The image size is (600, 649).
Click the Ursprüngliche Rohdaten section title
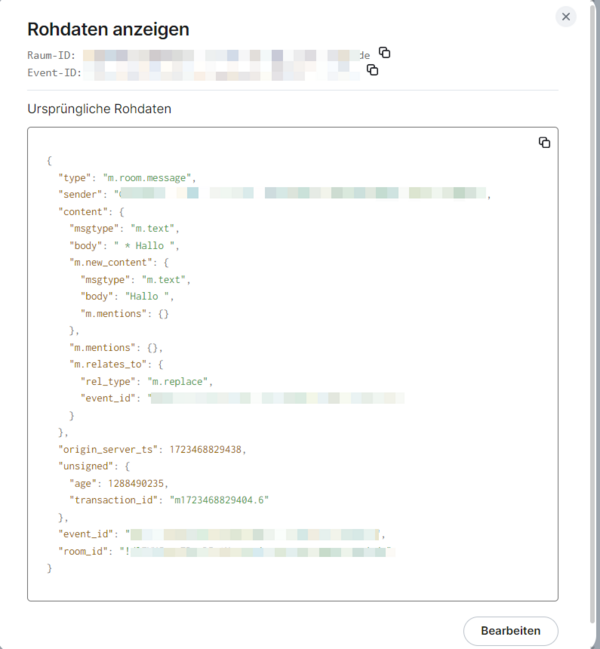tap(99, 108)
